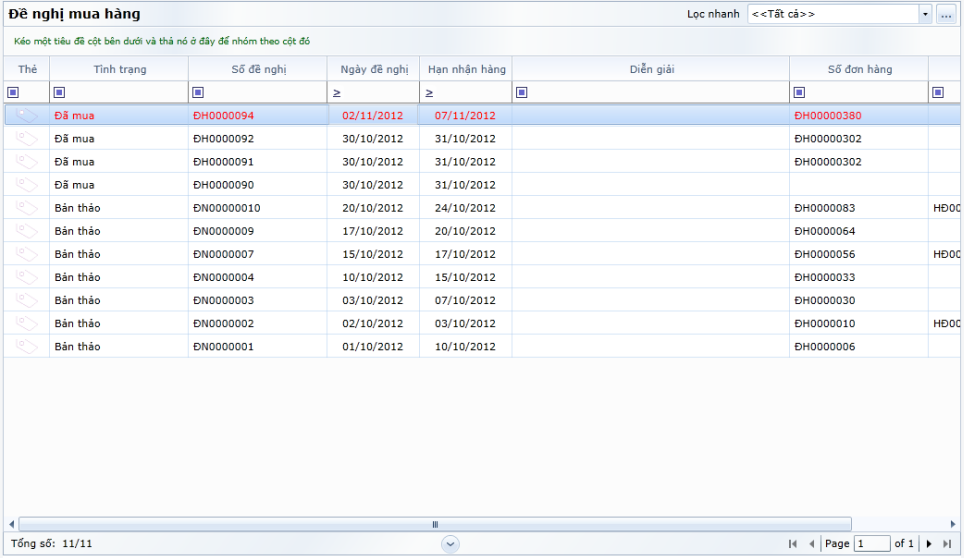The width and height of the screenshot is (964, 558).
Task: Click the filter icon under Thẻ column
Action: coord(13,93)
